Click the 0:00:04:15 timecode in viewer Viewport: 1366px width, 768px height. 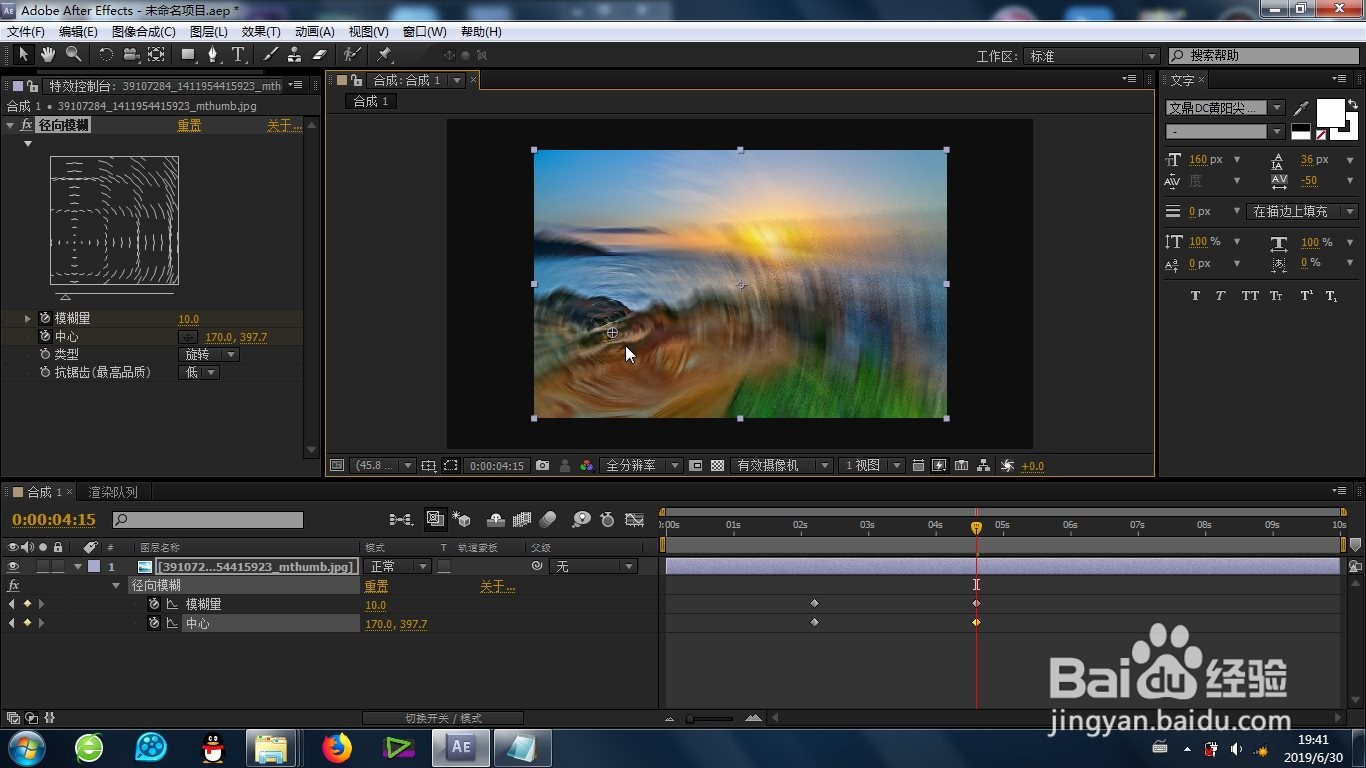497,466
